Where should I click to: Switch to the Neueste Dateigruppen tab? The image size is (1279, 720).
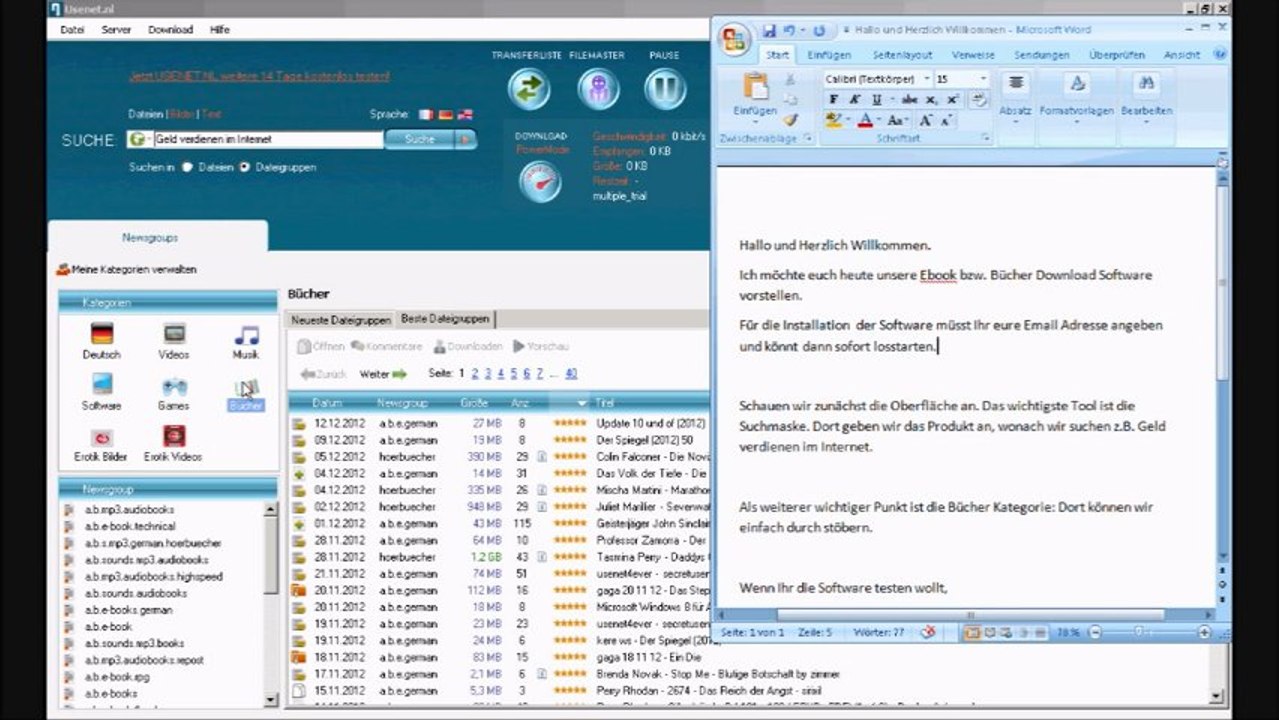[x=341, y=320]
